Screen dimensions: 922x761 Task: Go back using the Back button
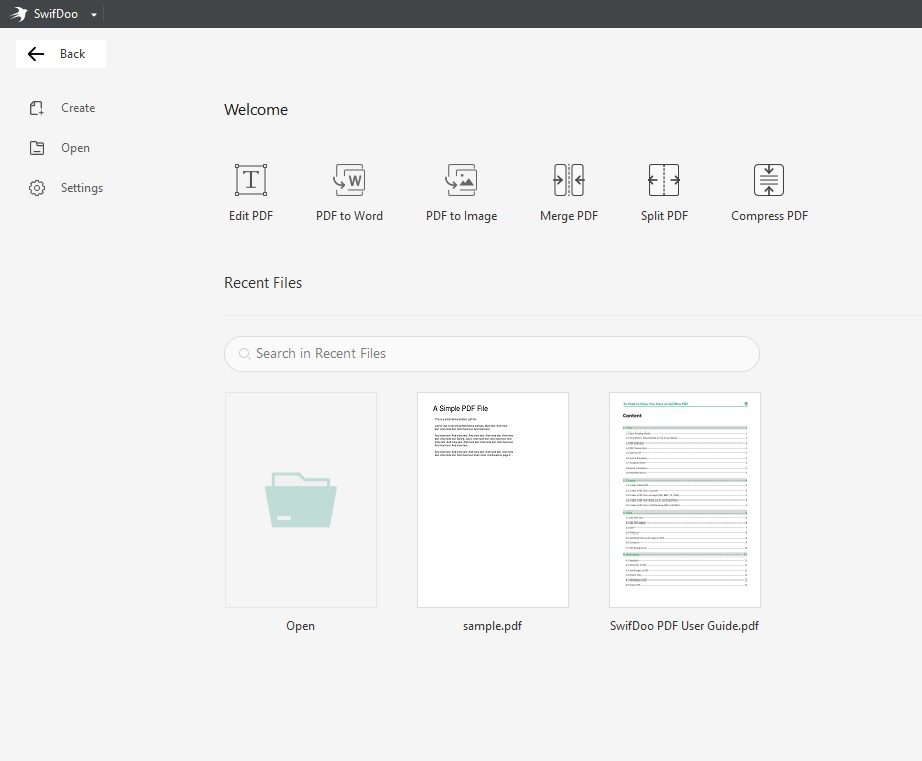61,54
